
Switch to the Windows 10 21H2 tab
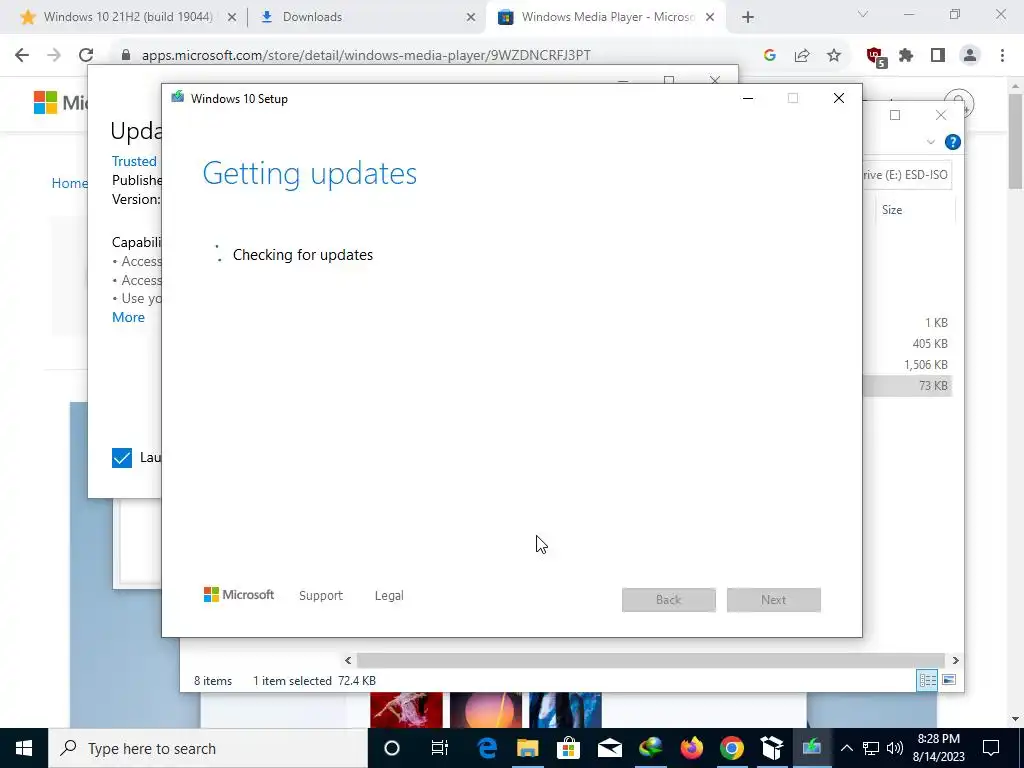click(x=127, y=17)
